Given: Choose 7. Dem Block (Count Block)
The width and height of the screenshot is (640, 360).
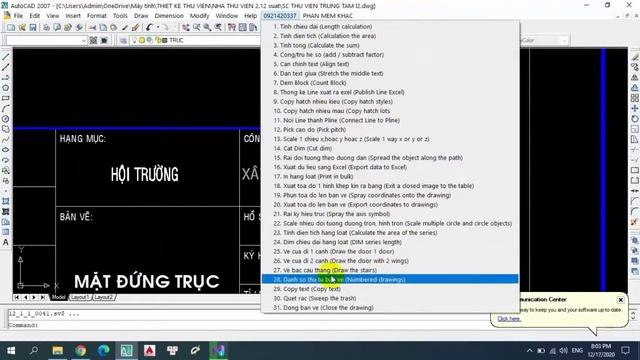Looking at the screenshot, I should (390, 83).
